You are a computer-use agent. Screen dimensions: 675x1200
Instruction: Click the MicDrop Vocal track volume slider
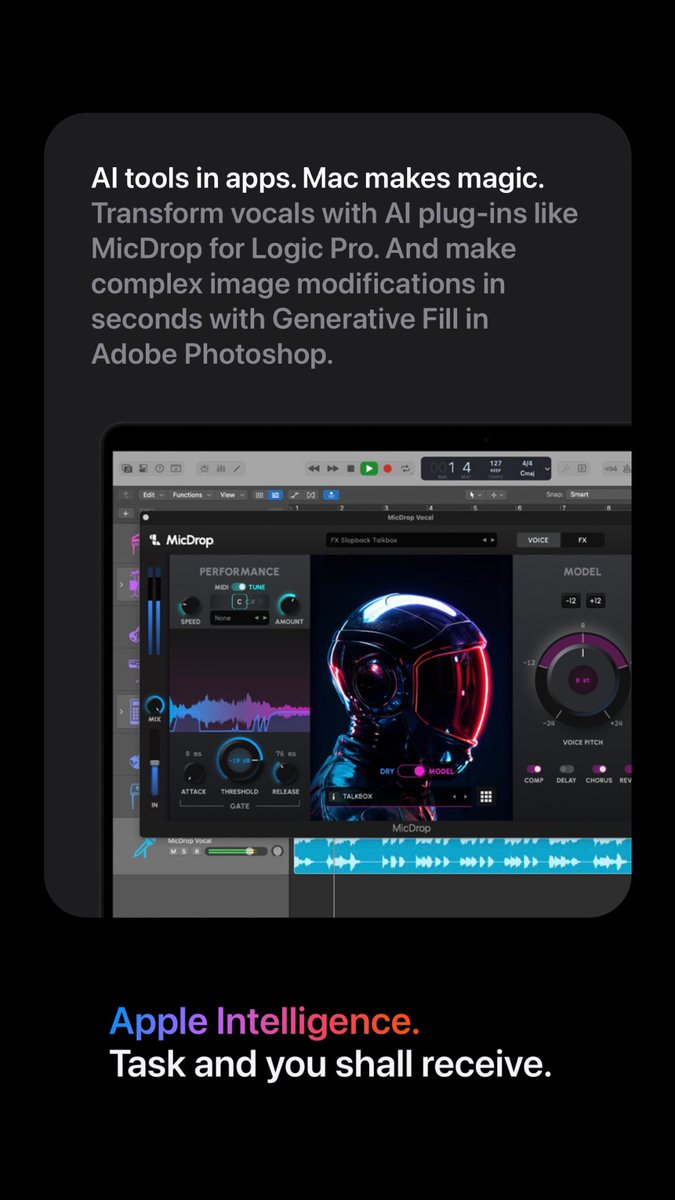(x=236, y=851)
